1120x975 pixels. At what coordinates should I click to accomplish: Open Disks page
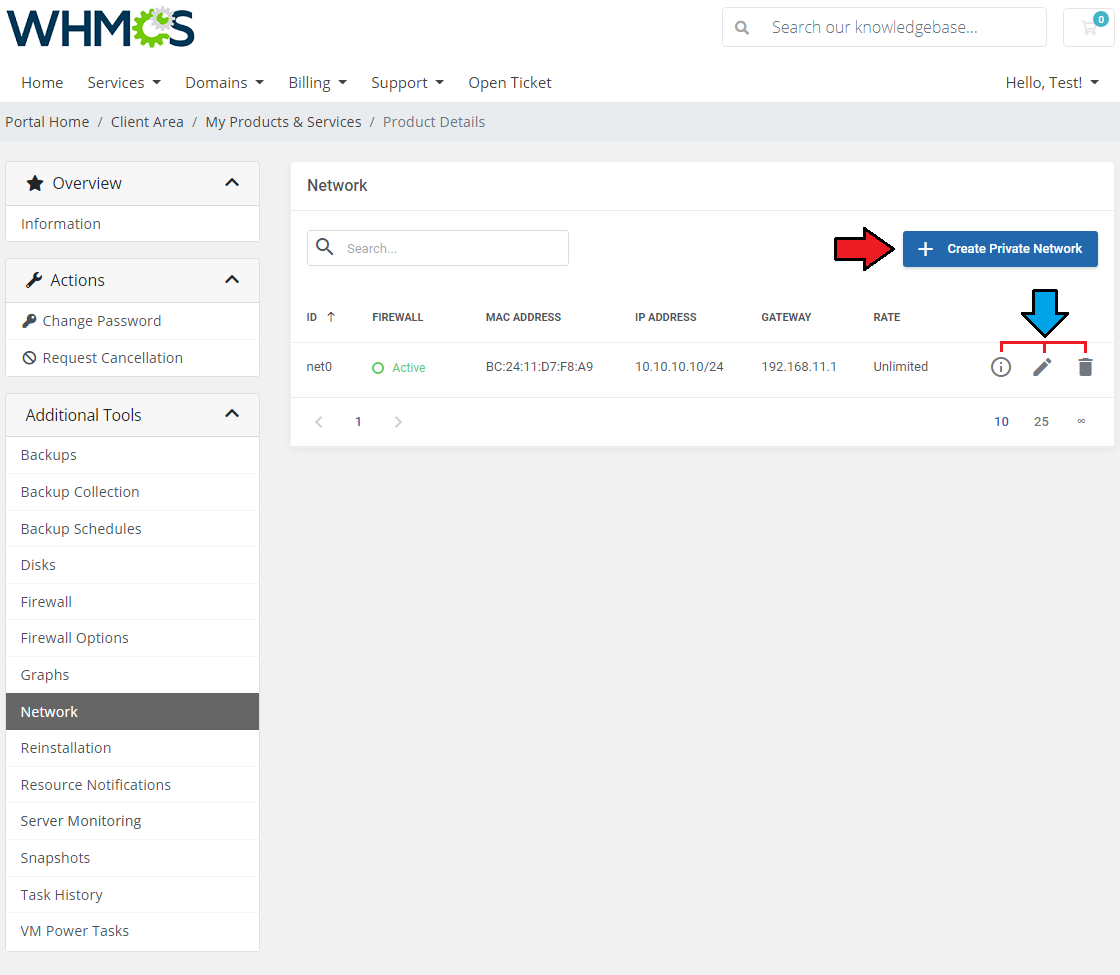[x=132, y=565]
